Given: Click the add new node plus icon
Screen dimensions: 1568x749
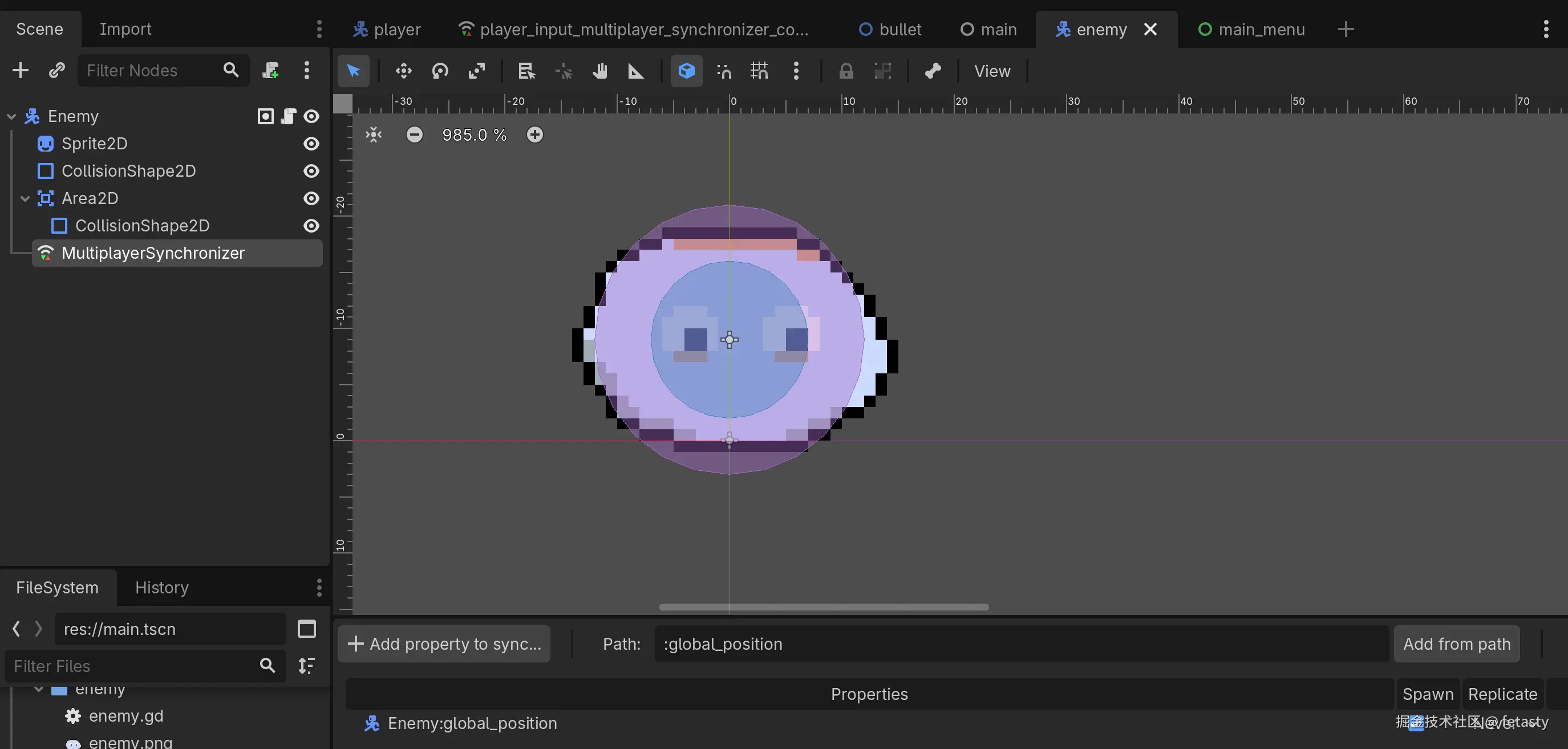Looking at the screenshot, I should [20, 71].
